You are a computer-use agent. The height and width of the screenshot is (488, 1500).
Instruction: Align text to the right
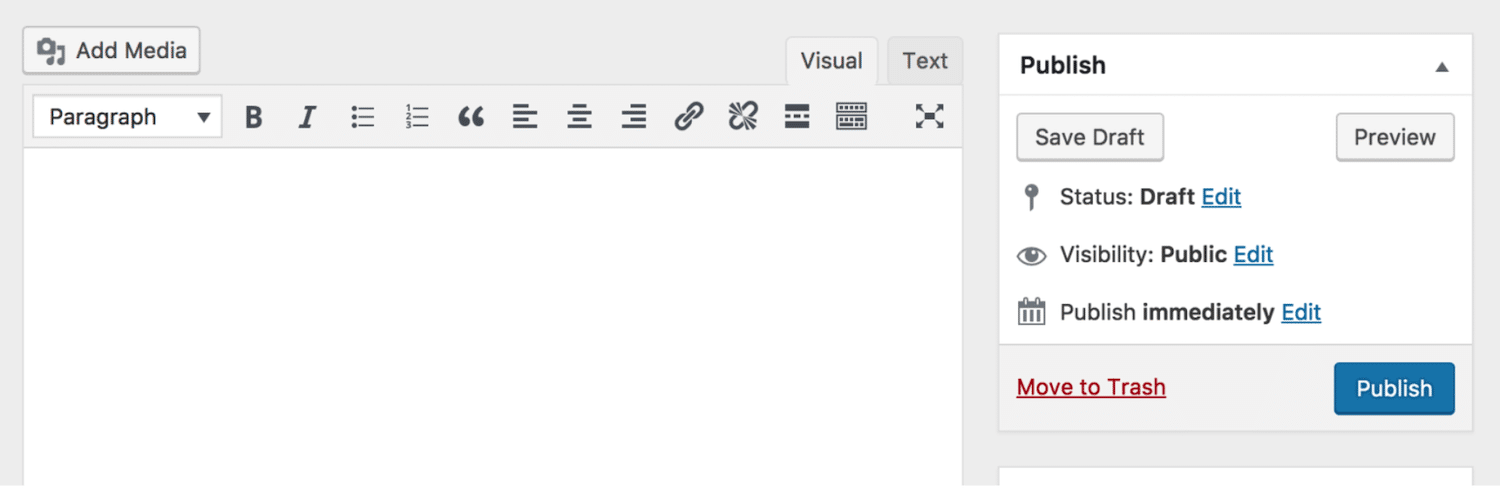click(633, 117)
